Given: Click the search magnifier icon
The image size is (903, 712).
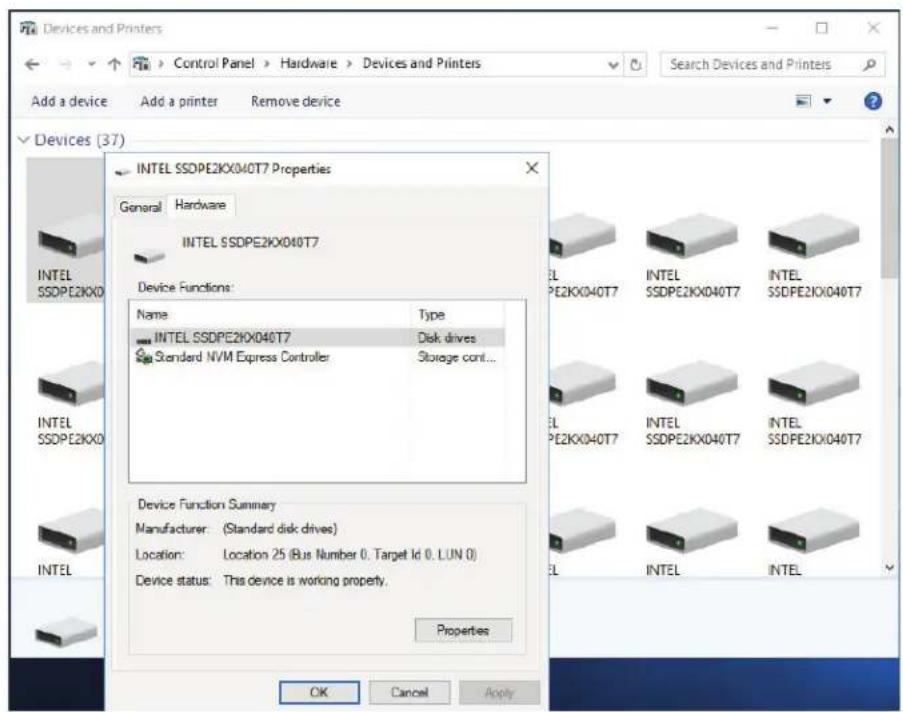Looking at the screenshot, I should click(x=870, y=65).
